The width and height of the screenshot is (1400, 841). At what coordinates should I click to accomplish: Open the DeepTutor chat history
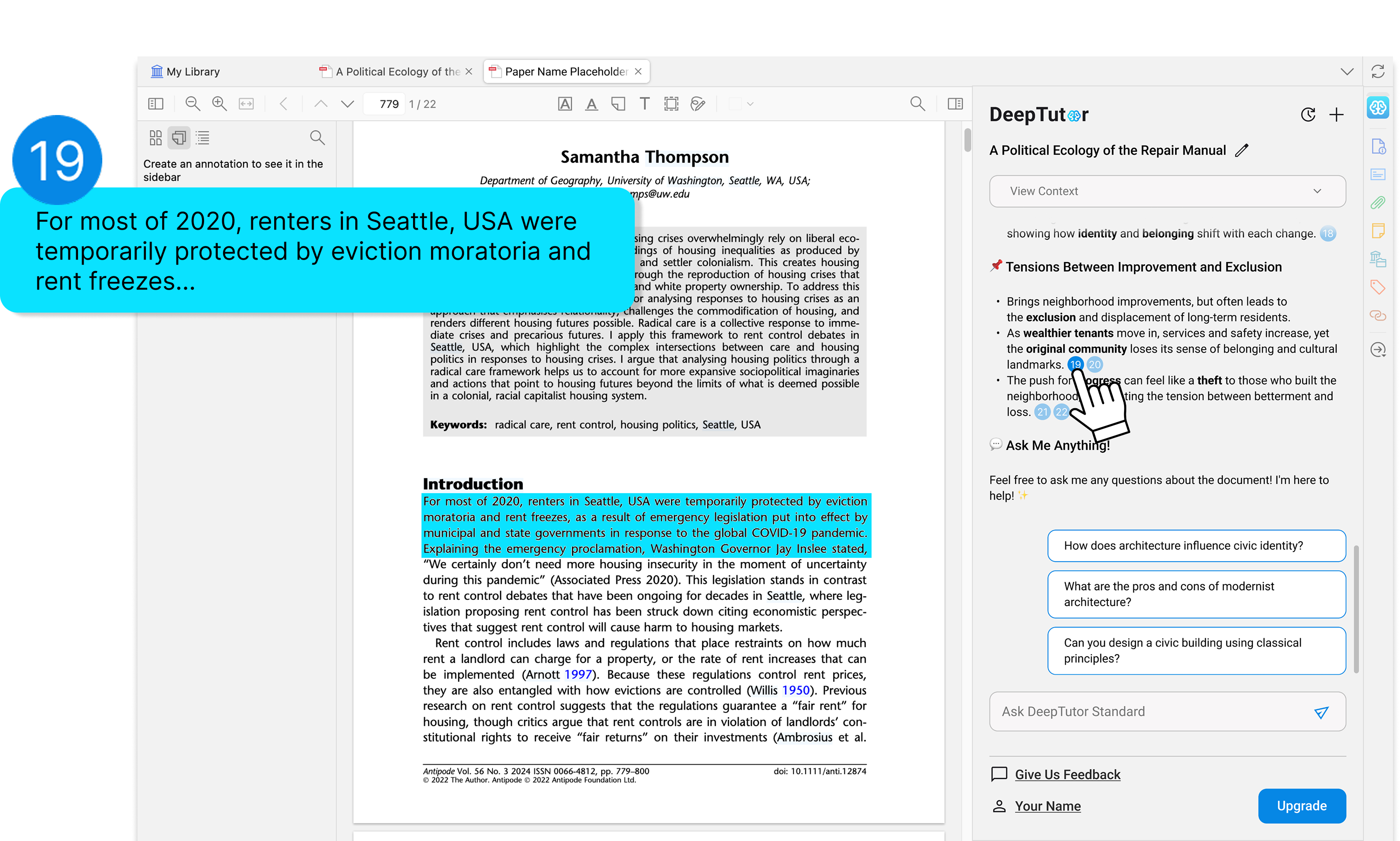1307,115
